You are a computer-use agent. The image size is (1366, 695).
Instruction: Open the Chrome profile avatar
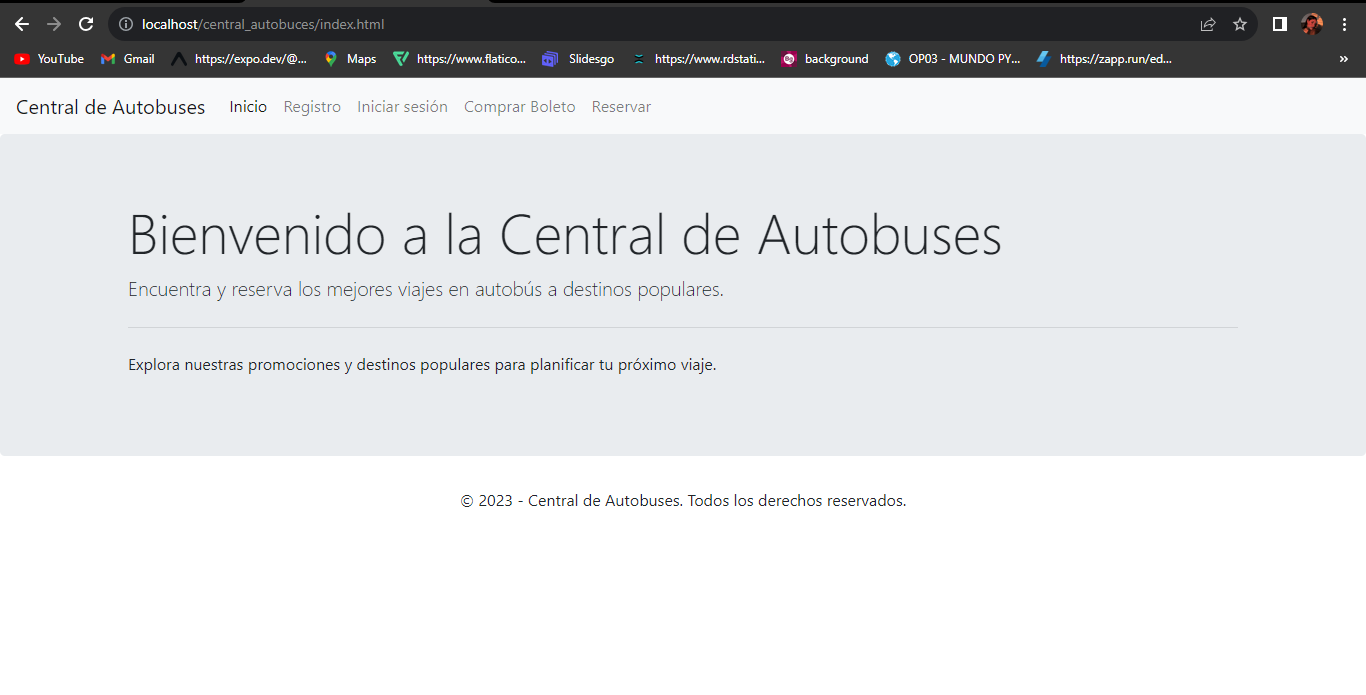[x=1312, y=24]
